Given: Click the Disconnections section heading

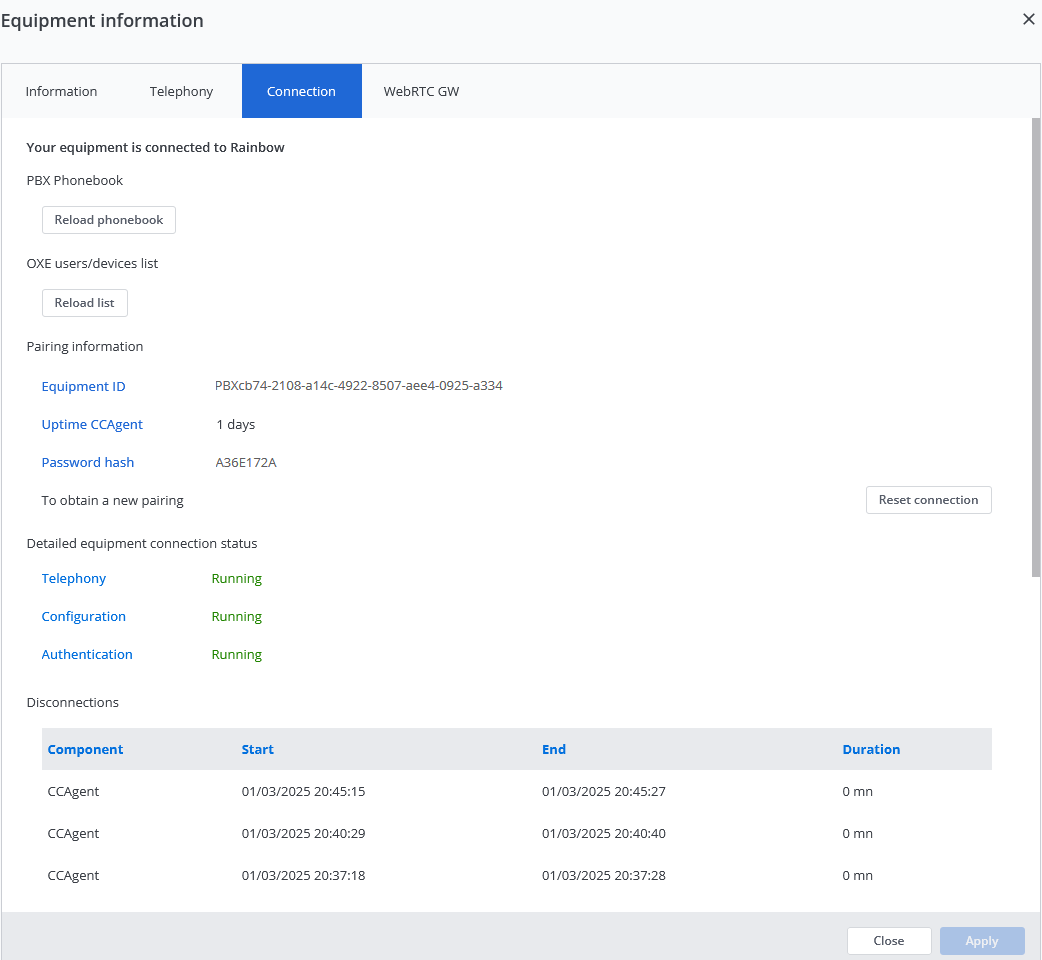Looking at the screenshot, I should pyautogui.click(x=72, y=702).
